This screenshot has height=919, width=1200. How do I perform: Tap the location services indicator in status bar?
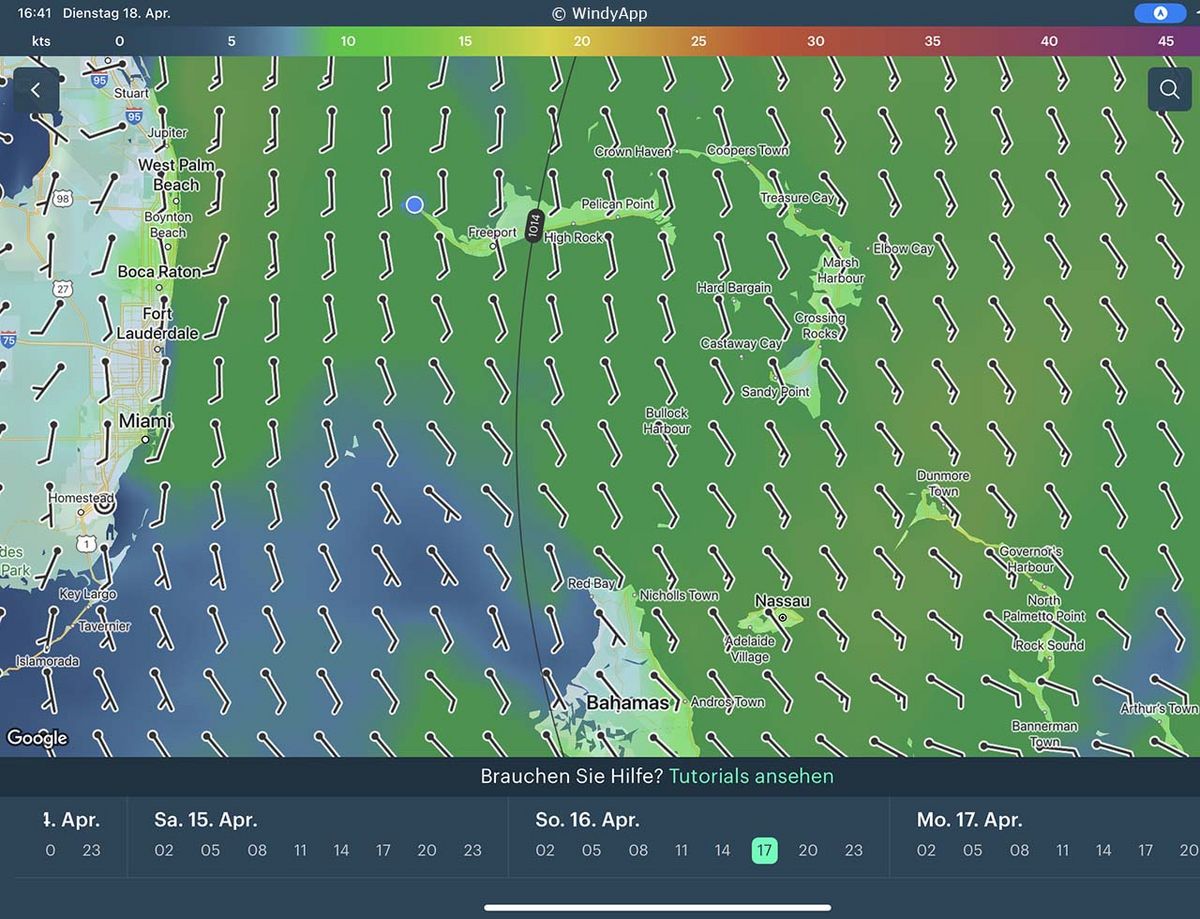1160,13
